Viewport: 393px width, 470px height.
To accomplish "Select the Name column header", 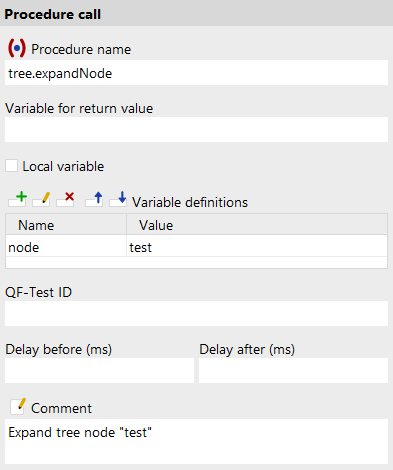I will [66, 225].
